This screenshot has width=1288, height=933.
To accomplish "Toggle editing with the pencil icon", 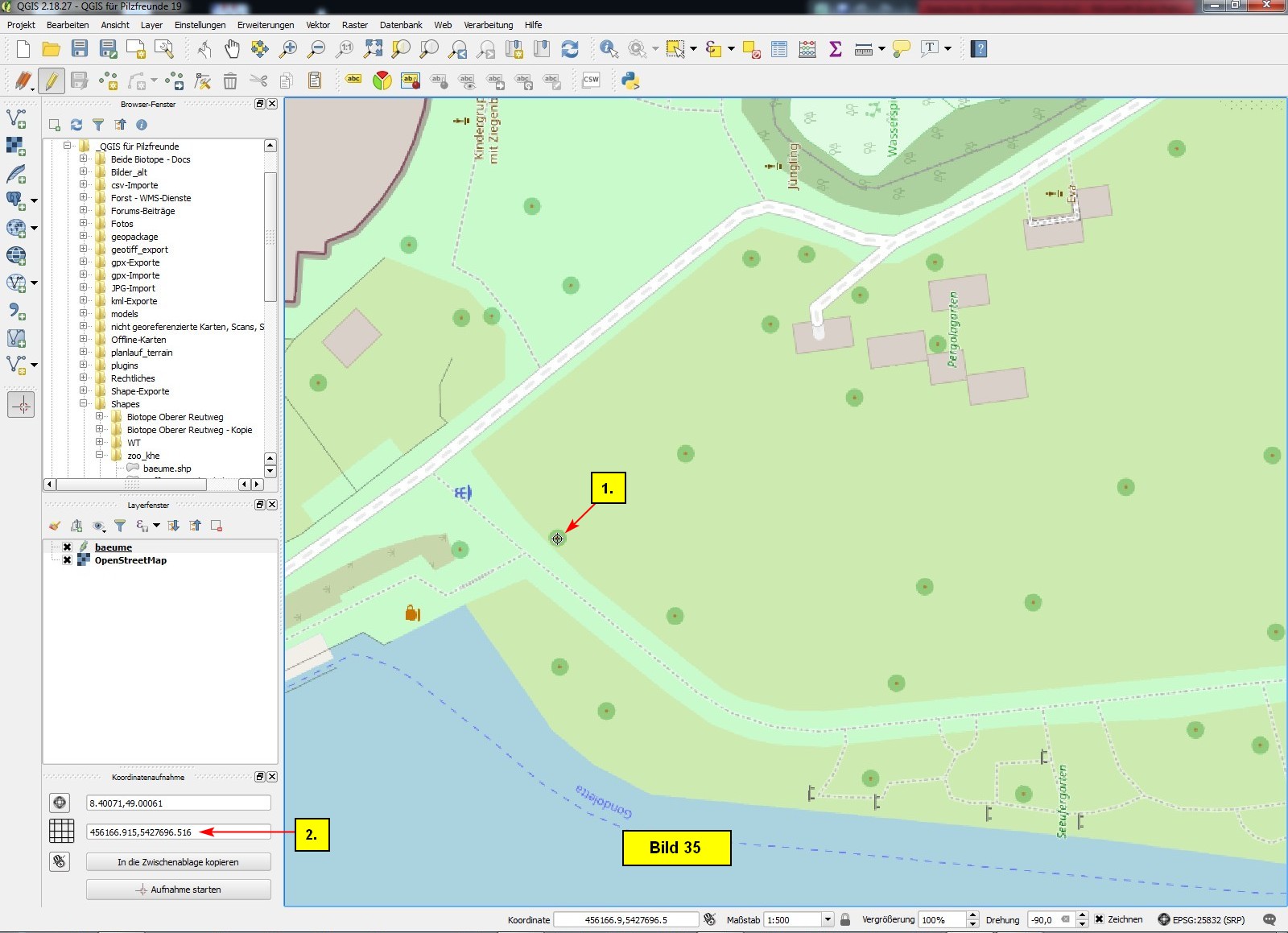I will [51, 81].
